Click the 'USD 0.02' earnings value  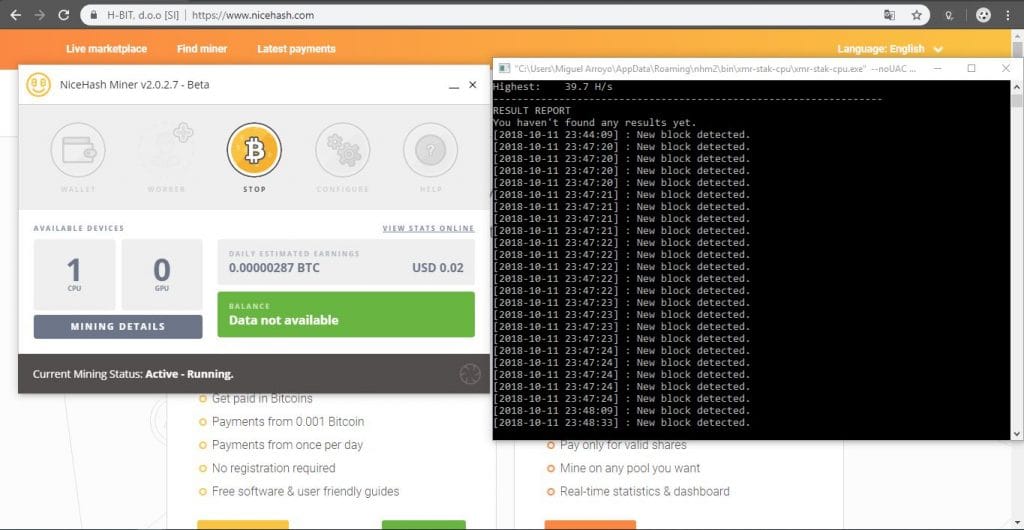click(x=438, y=268)
